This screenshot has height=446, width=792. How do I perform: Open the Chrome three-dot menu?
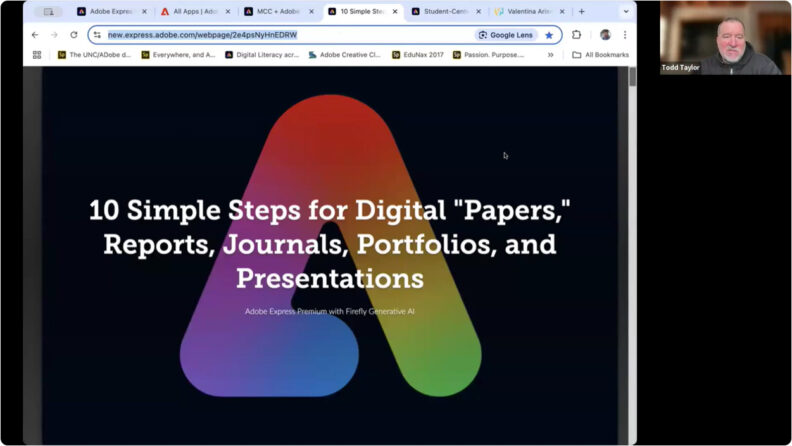click(625, 35)
